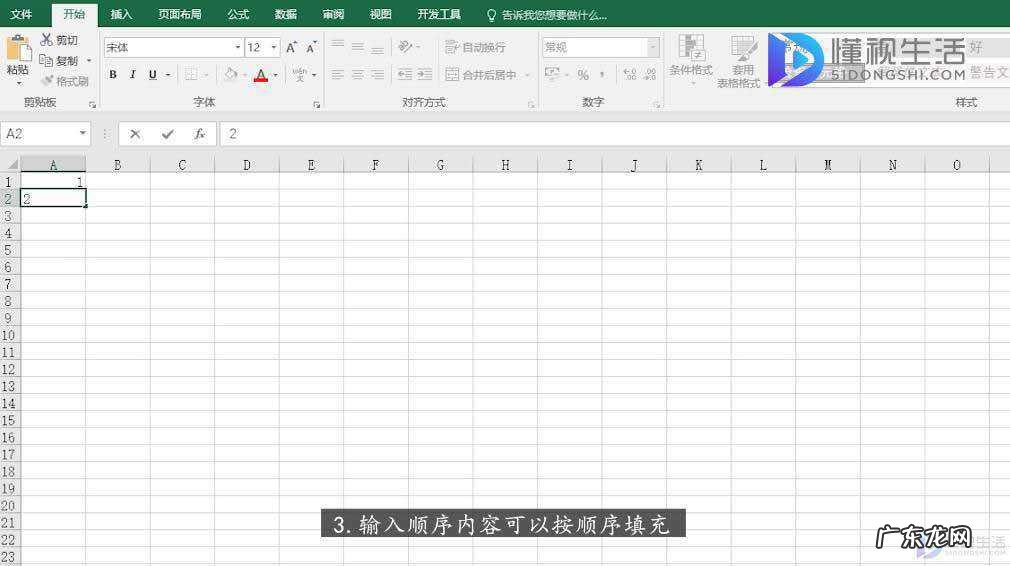Screen dimensions: 1010x566
Task: Toggle italic formatting
Action: point(133,75)
